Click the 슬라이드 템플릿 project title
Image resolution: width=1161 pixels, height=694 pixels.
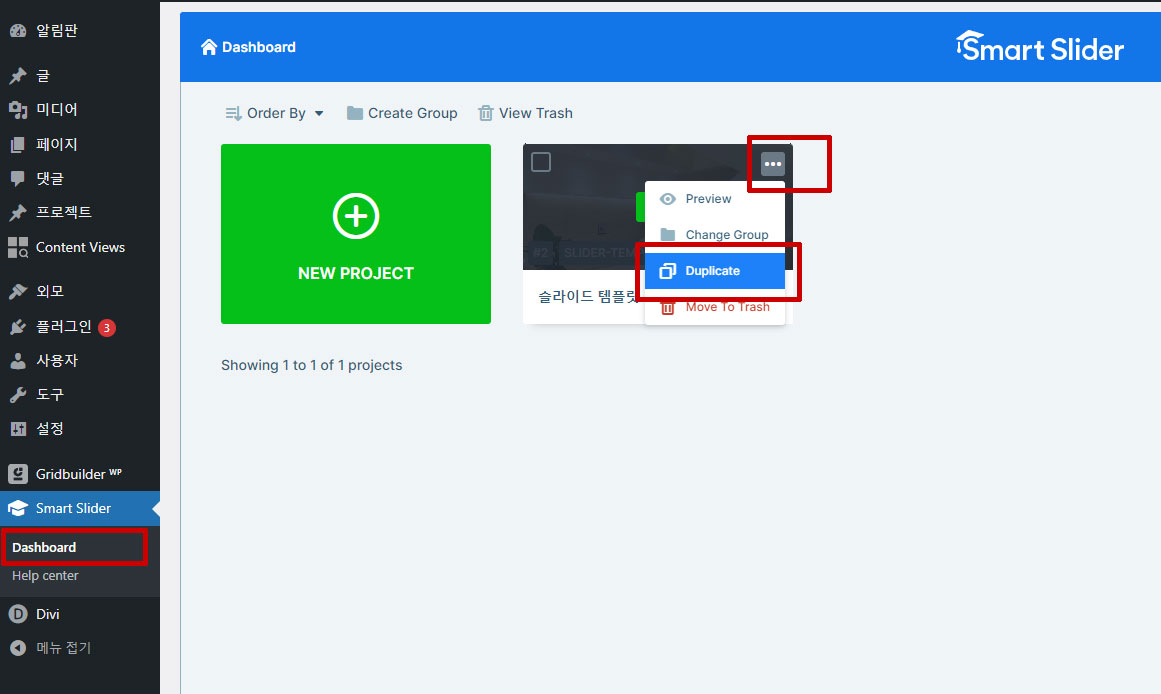click(x=588, y=296)
